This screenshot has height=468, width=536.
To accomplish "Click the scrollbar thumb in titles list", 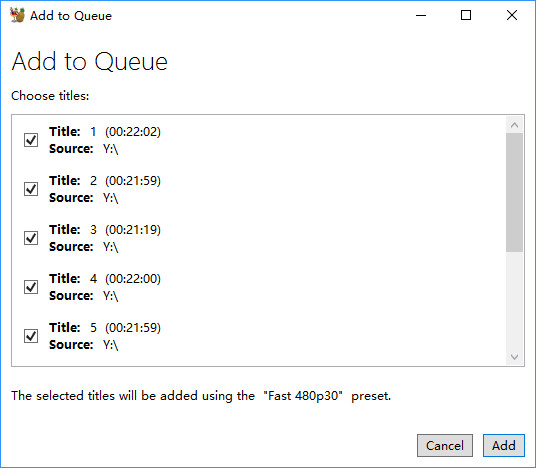I will (514, 192).
